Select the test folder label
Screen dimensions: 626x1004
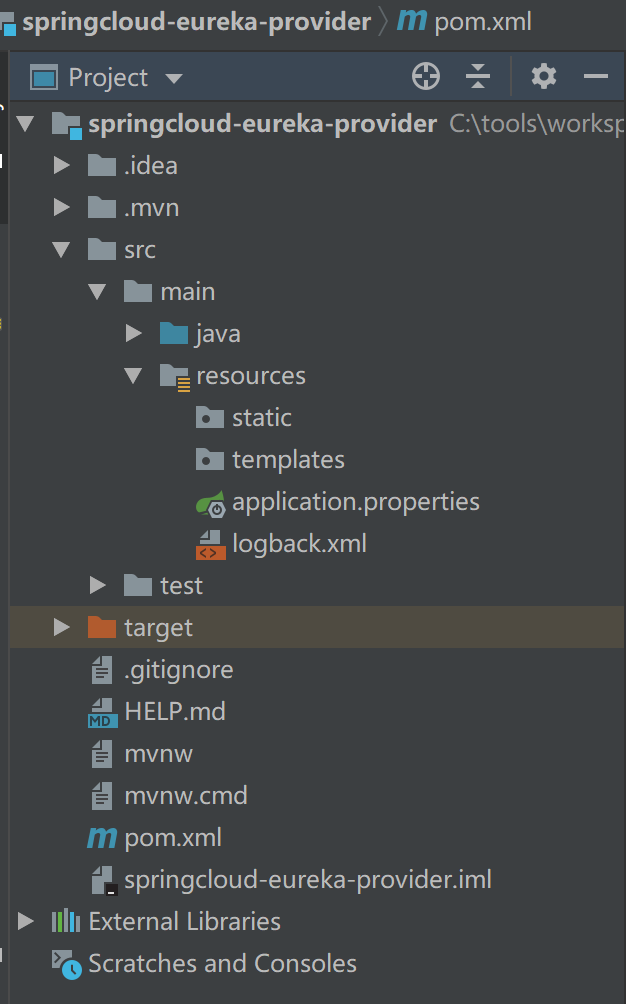182,586
